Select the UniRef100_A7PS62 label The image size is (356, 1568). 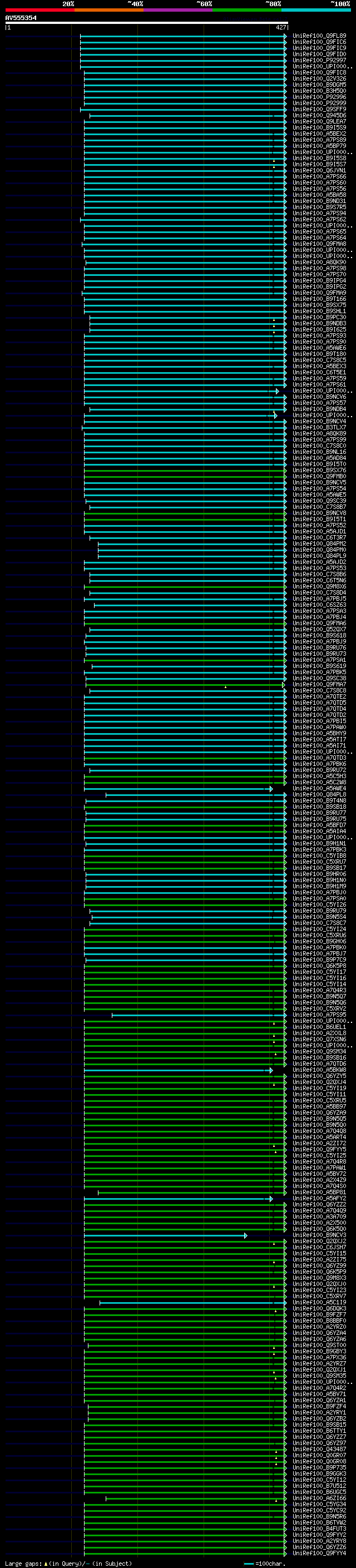click(x=319, y=219)
